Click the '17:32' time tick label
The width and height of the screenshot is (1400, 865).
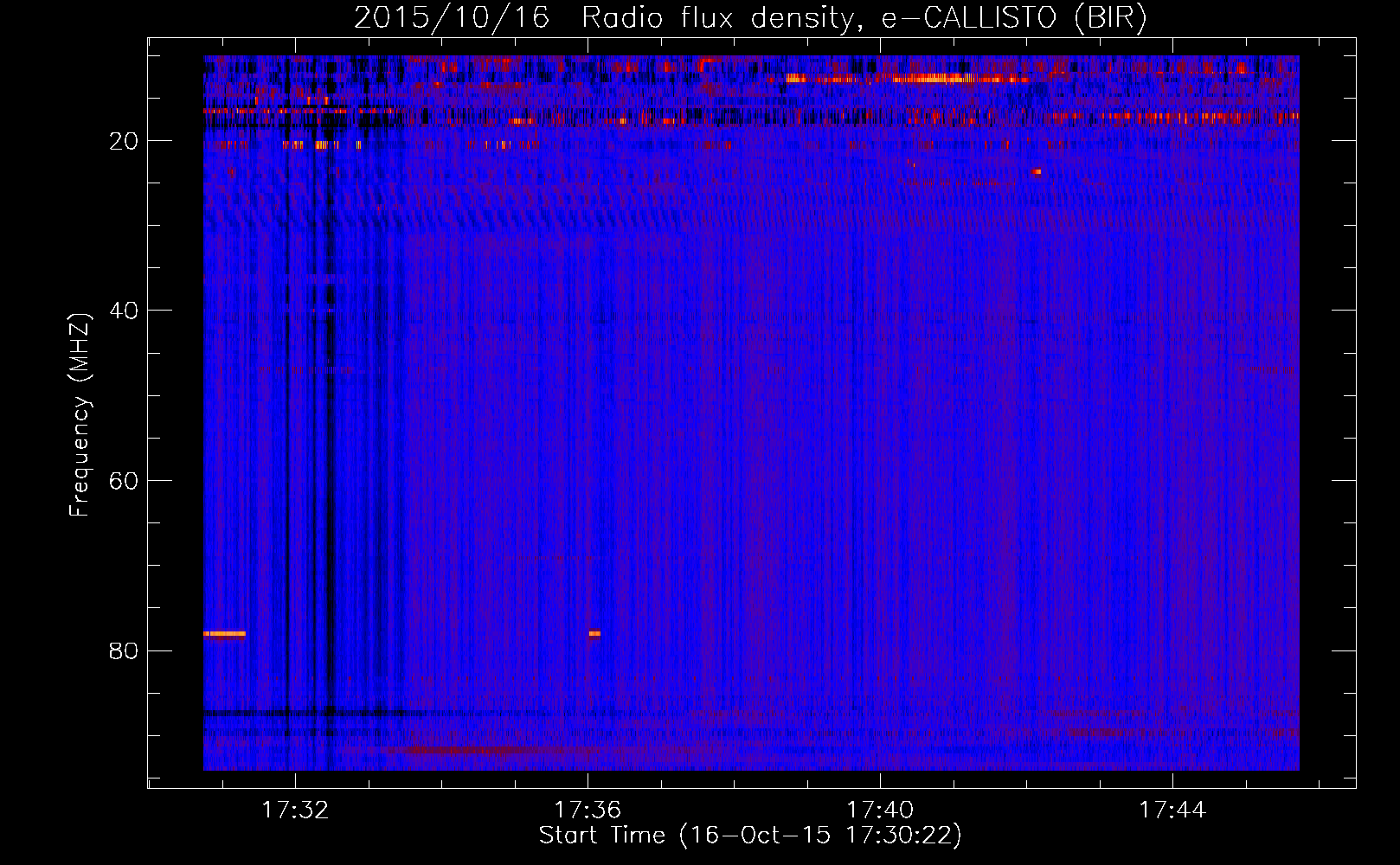point(295,810)
